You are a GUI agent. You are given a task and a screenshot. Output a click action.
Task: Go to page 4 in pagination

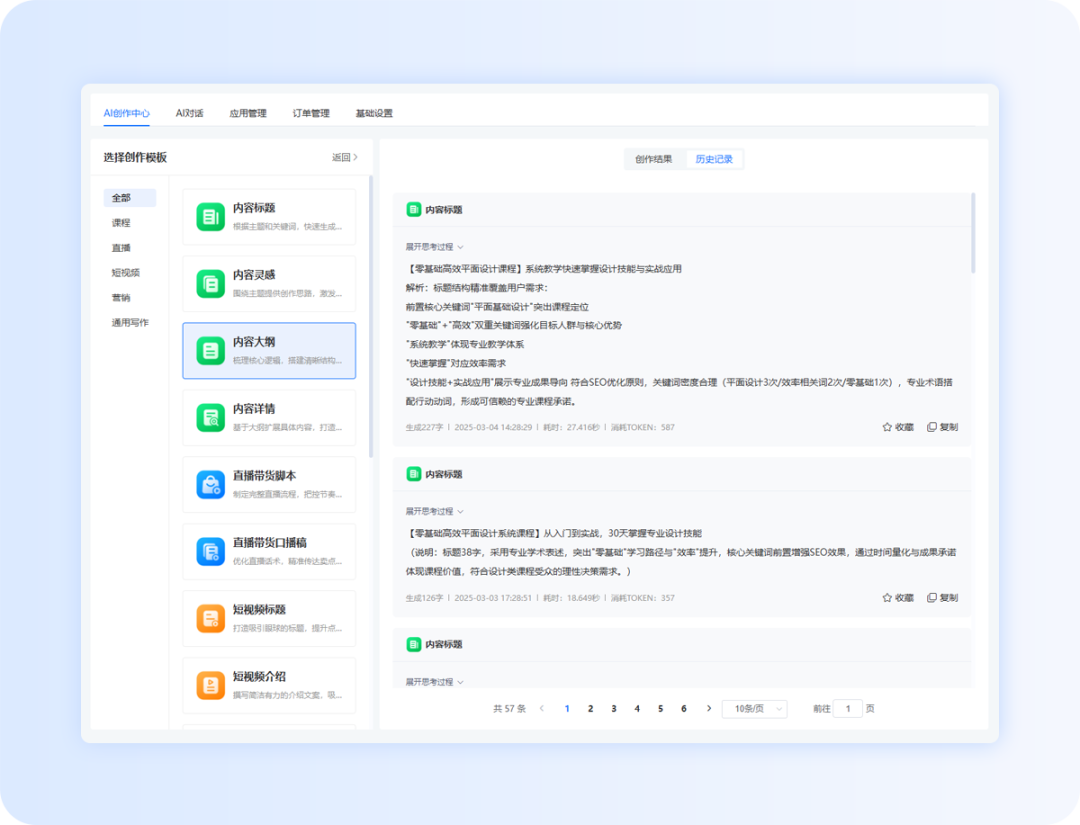point(637,709)
